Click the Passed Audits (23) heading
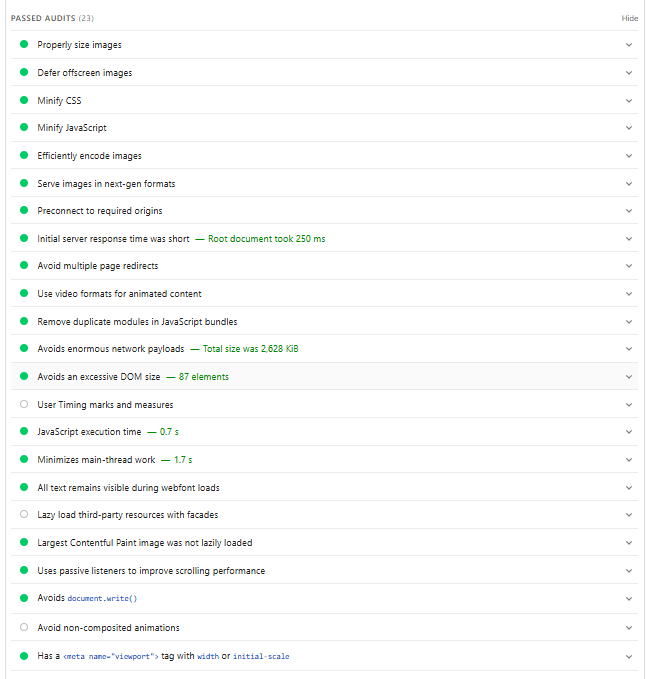 click(53, 18)
